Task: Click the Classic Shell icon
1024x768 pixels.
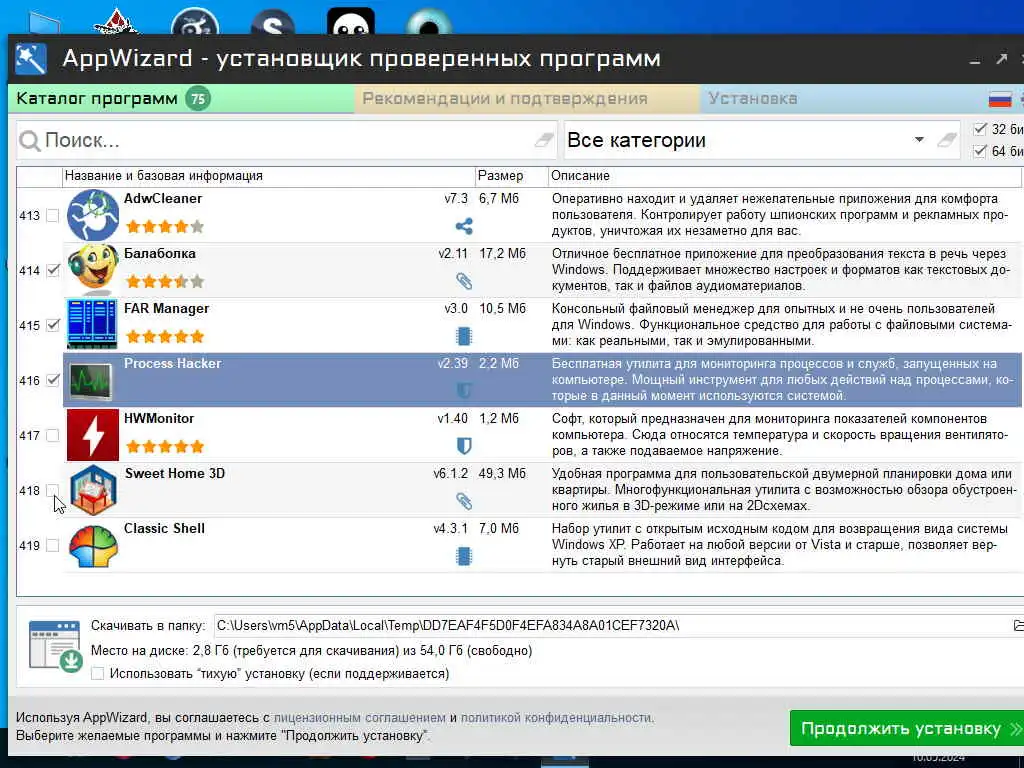Action: coord(93,546)
